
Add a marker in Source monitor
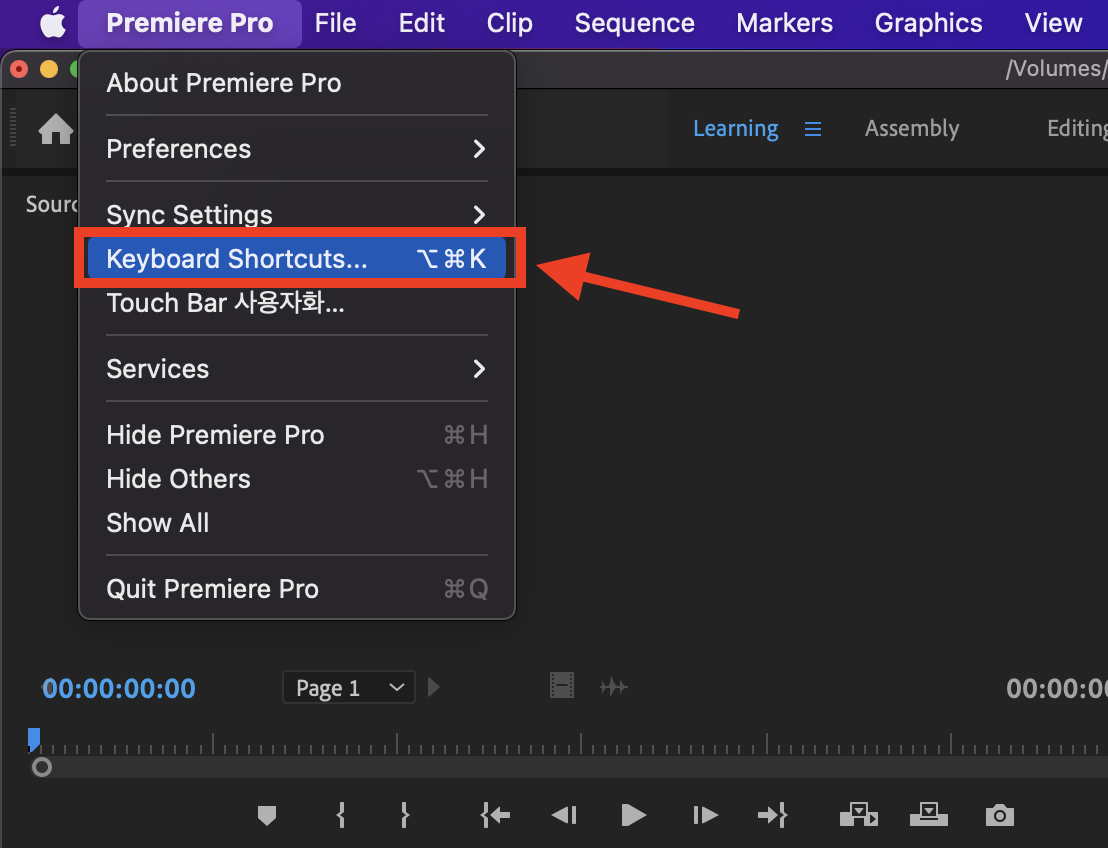(x=266, y=815)
